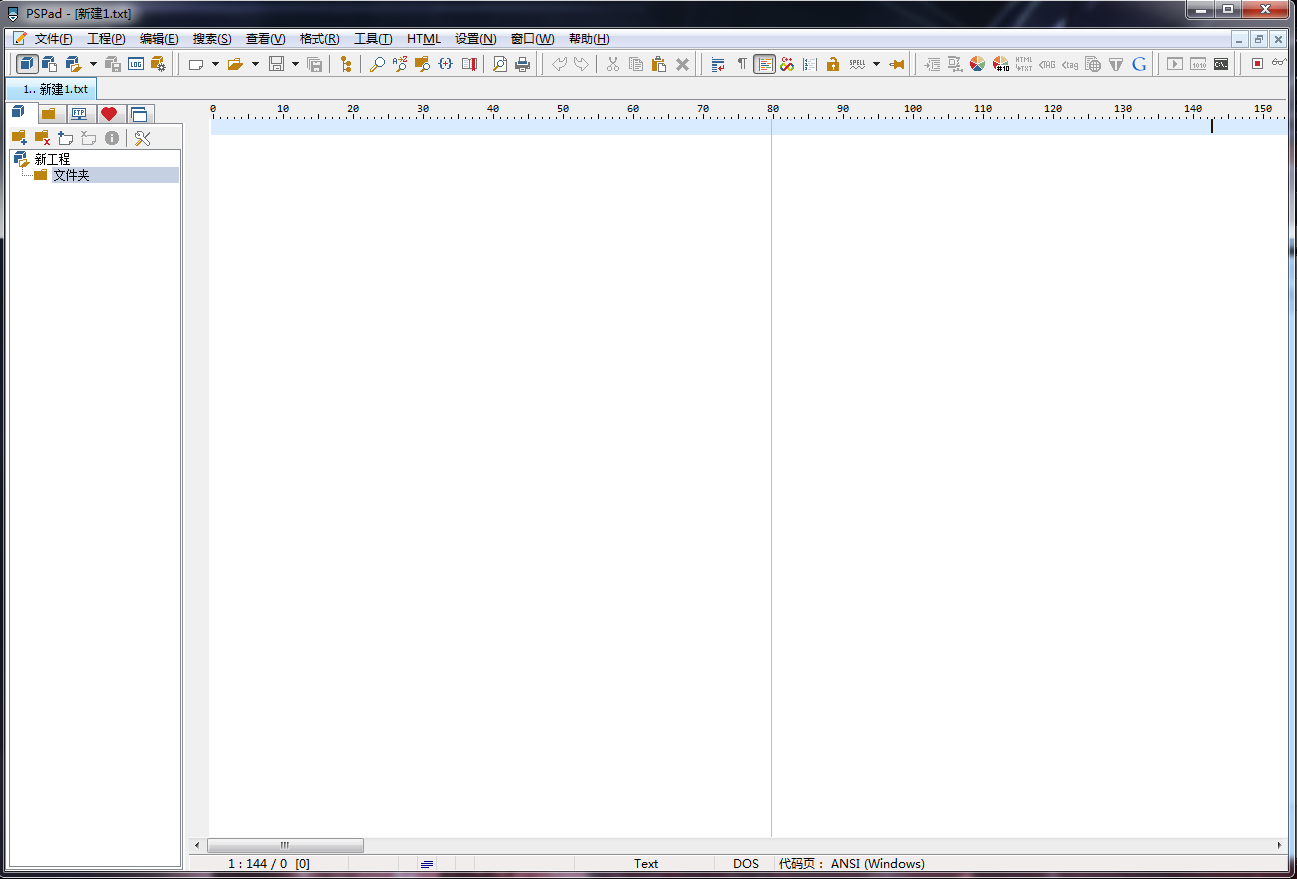Open the 工程(P) menu
Image resolution: width=1297 pixels, height=879 pixels.
click(x=106, y=39)
